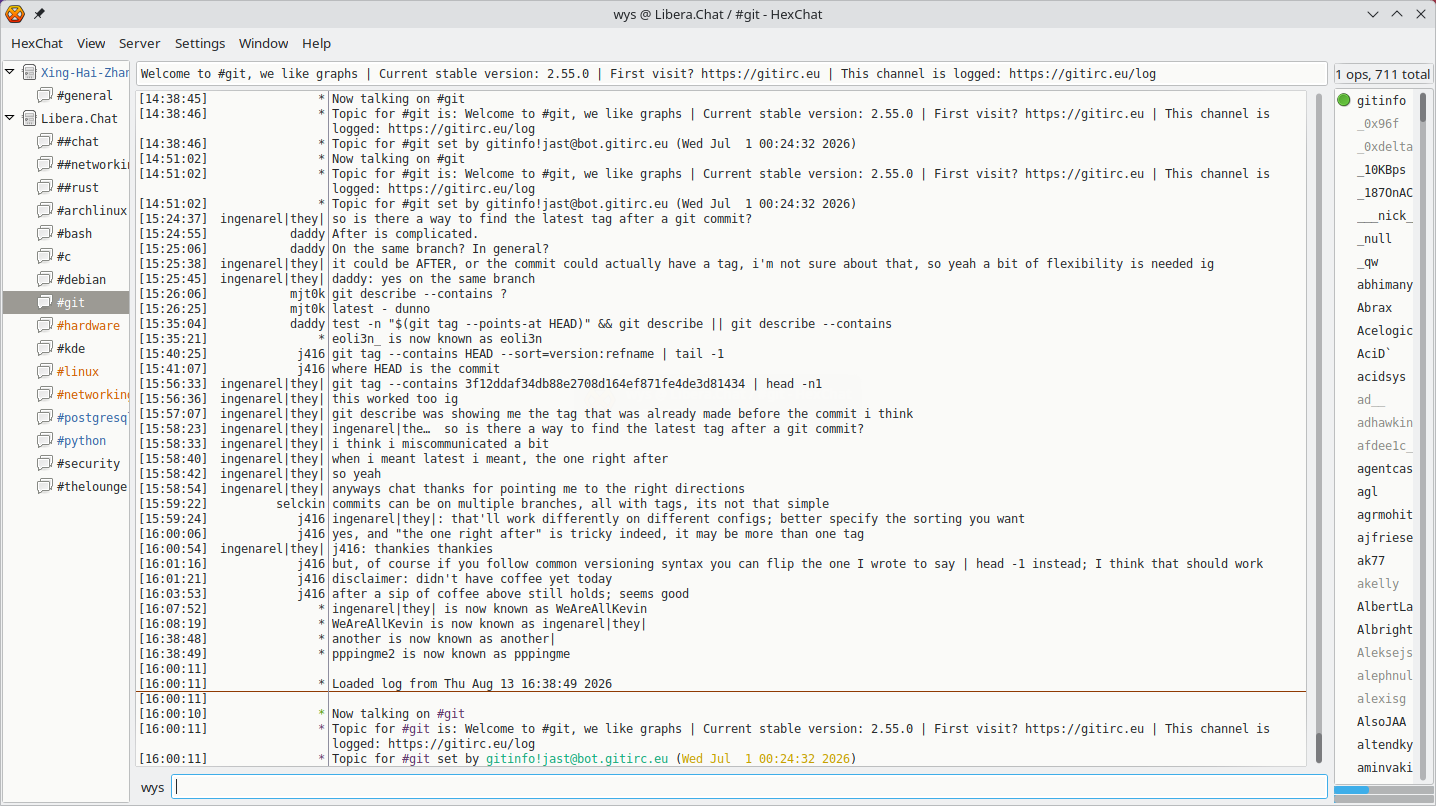Click the #git channel icon
This screenshot has height=806, width=1436.
tap(44, 302)
